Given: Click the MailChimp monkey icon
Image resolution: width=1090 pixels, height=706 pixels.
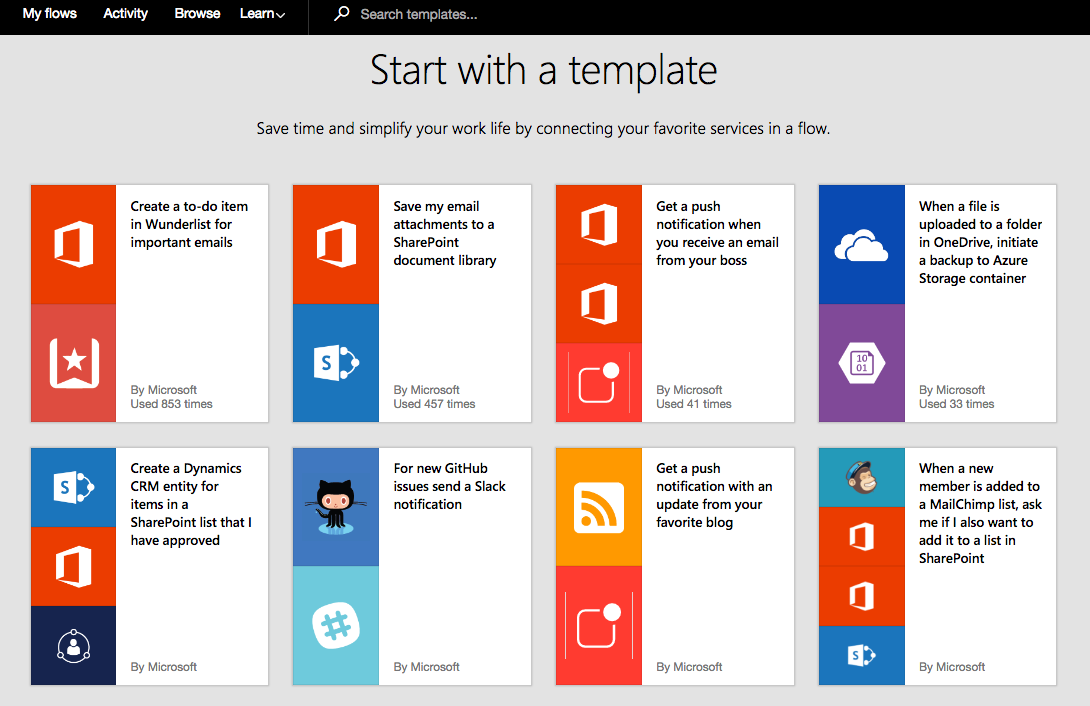Looking at the screenshot, I should (x=862, y=477).
